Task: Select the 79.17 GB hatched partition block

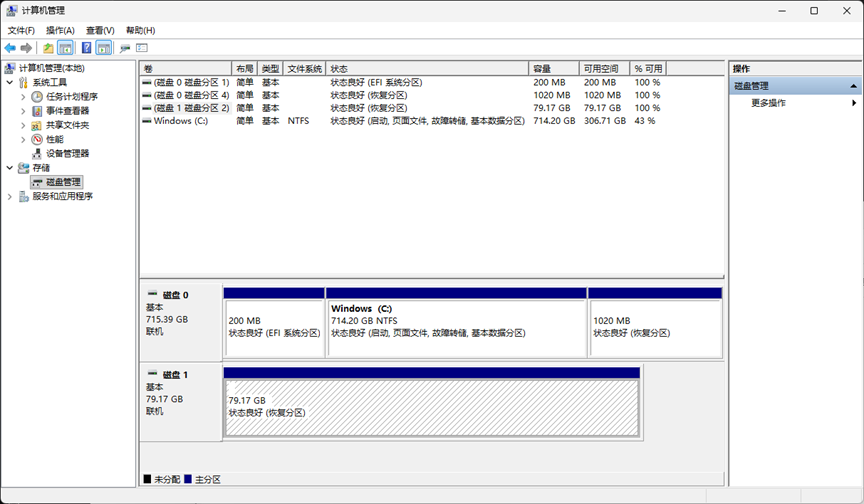Action: 431,403
